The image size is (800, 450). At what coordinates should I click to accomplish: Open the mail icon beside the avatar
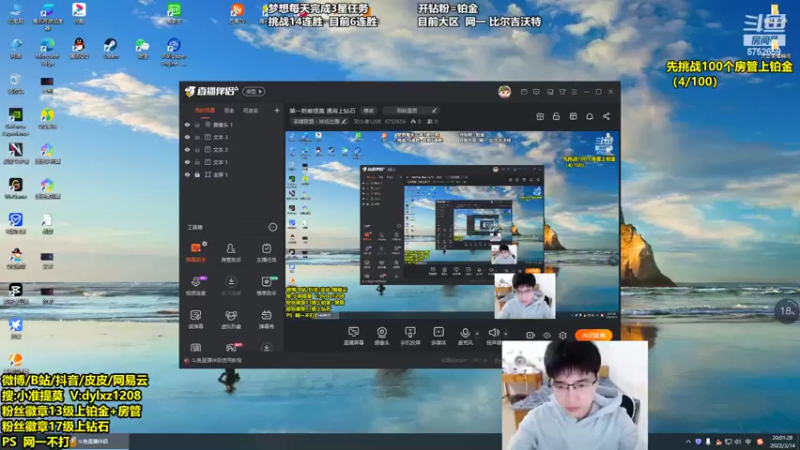524,92
